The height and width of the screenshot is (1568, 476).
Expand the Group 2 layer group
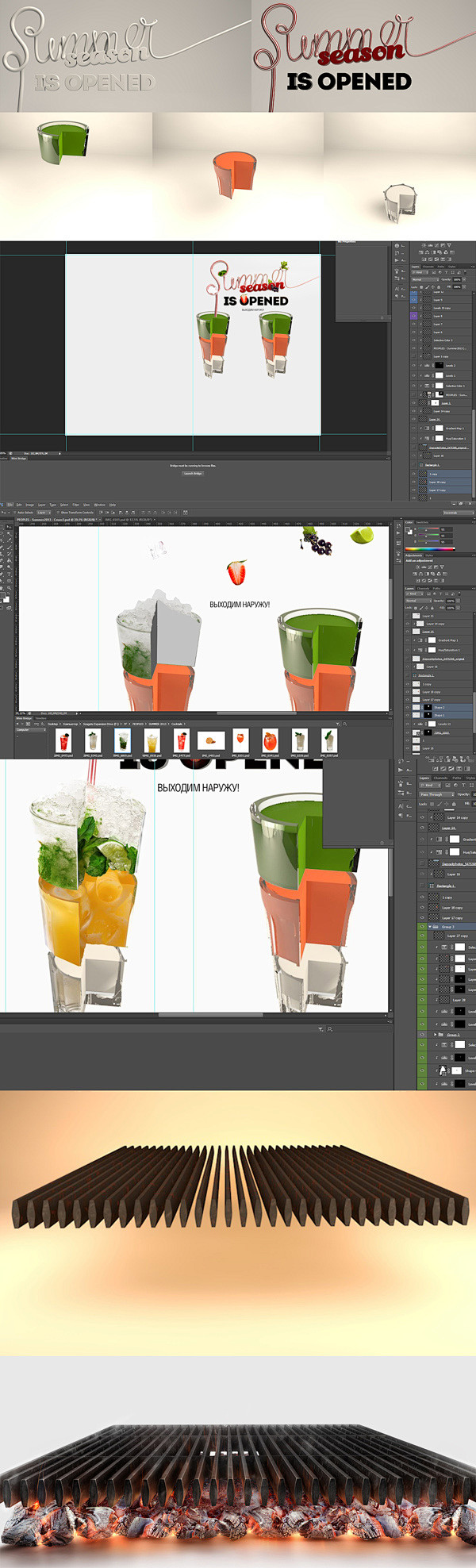pyautogui.click(x=436, y=1035)
